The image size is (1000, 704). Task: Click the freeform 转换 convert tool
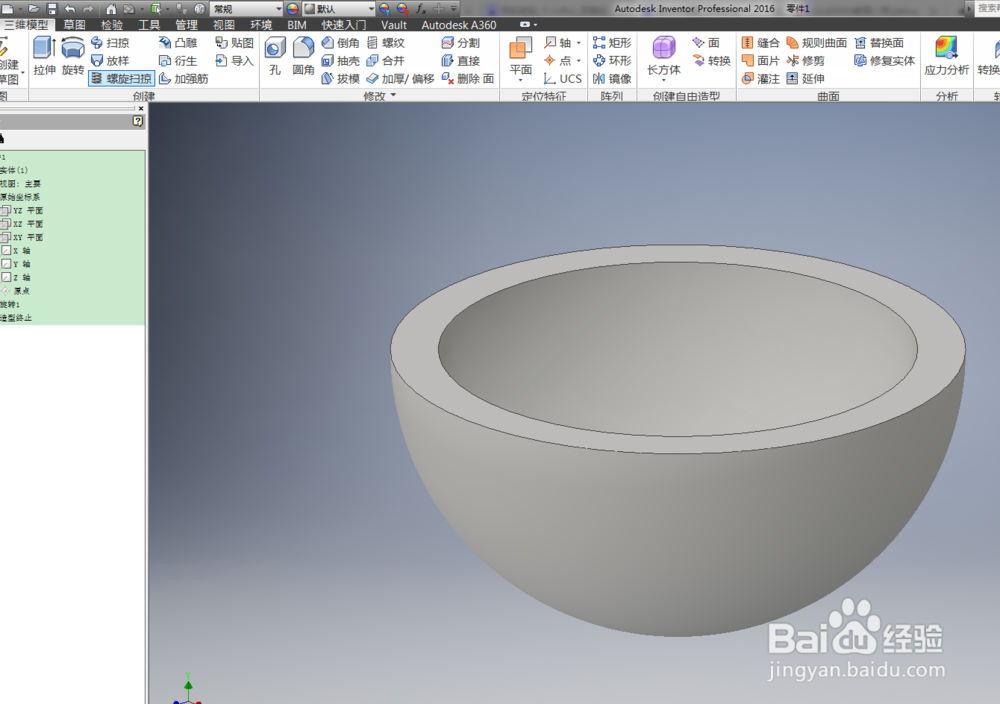pos(711,61)
